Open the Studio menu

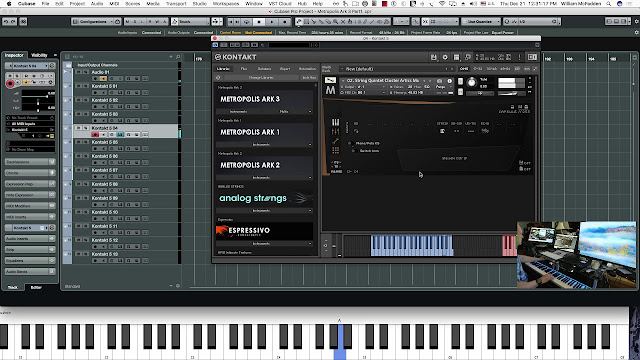click(200, 3)
